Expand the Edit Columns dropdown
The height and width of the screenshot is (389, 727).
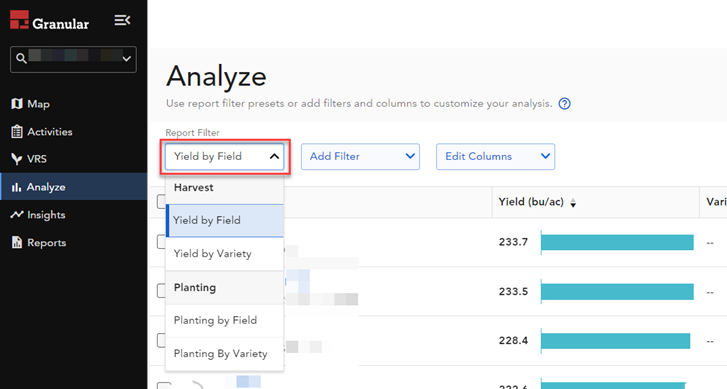[x=495, y=157]
